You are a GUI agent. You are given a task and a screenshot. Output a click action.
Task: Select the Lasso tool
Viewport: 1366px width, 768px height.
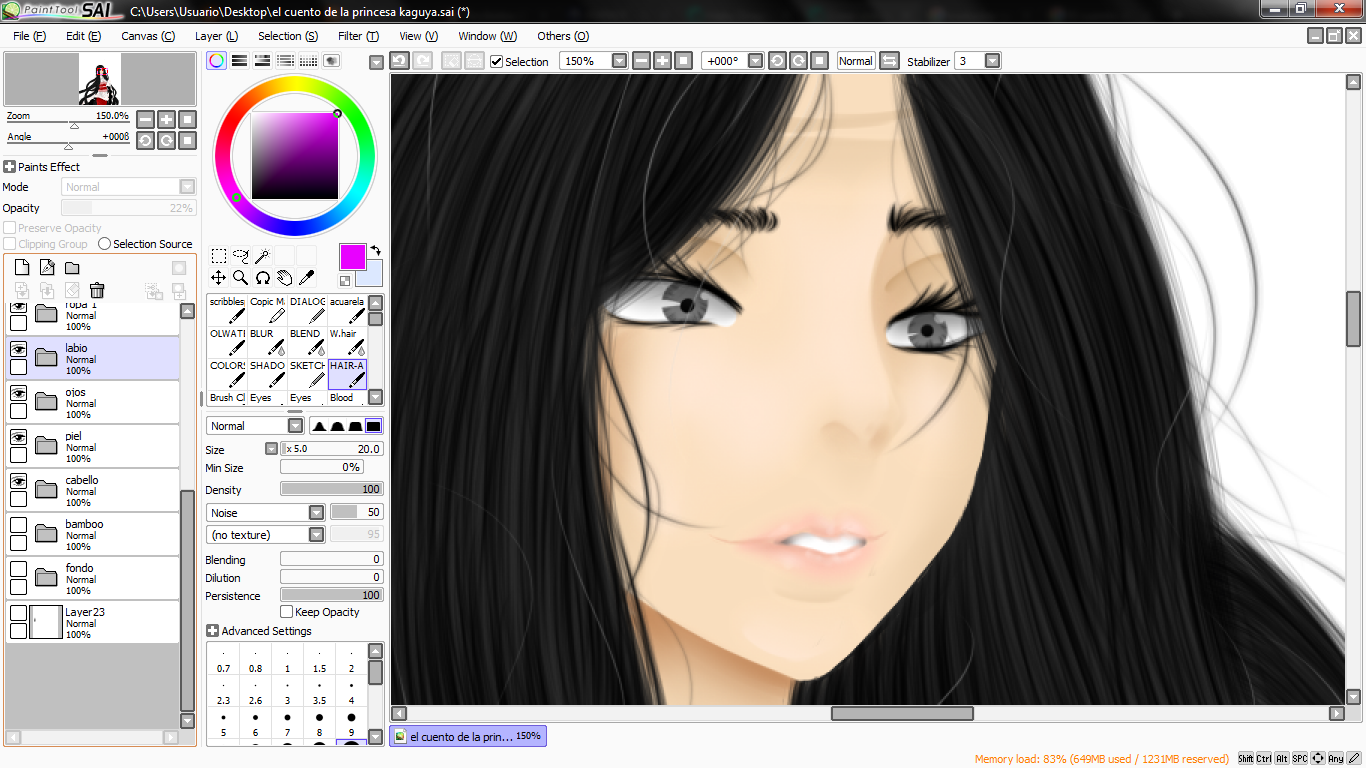240,256
